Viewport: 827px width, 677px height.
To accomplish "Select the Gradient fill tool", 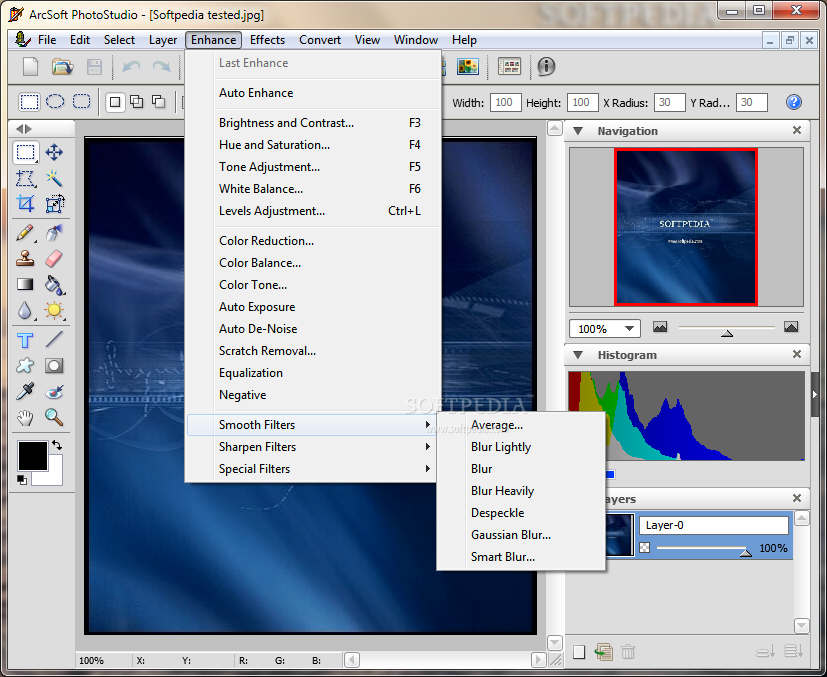I will (25, 285).
